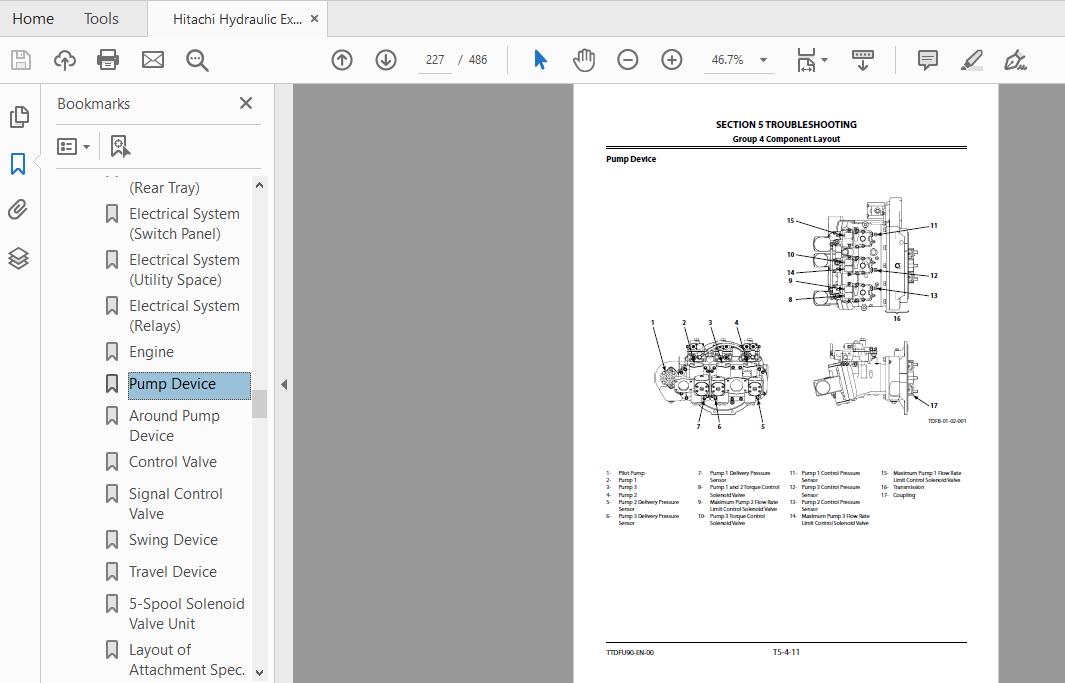Open the Swing Device bookmark
The image size is (1065, 683).
[173, 540]
